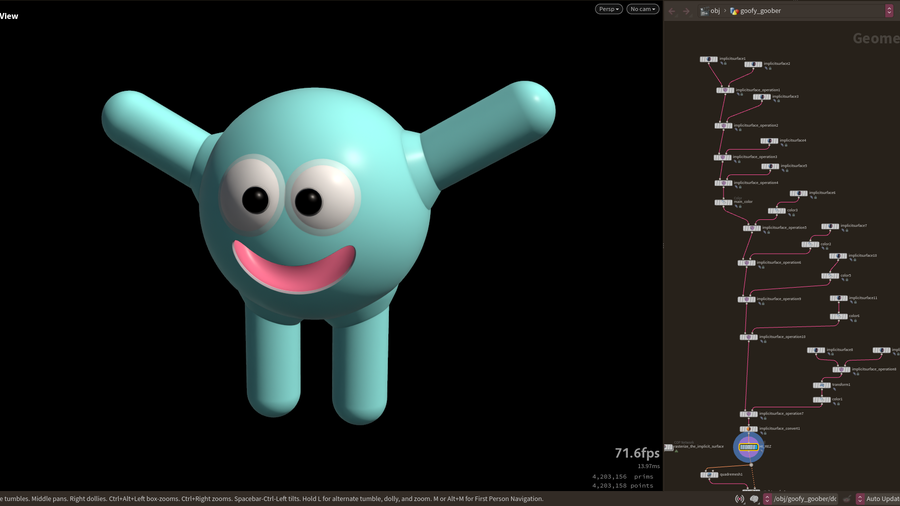Select the quadremesh1 node
The image size is (900, 506).
709,474
